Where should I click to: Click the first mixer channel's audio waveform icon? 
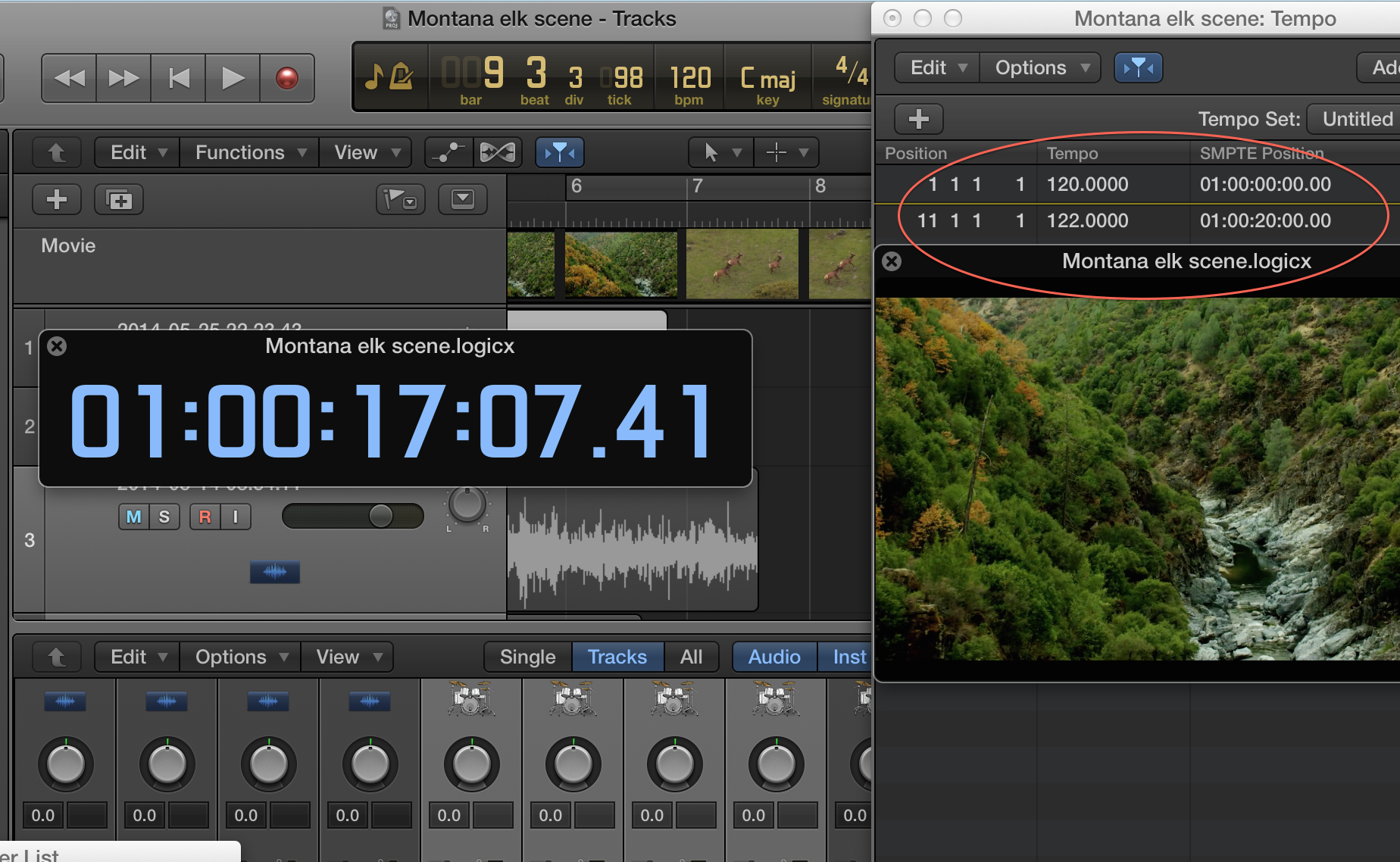tap(65, 701)
